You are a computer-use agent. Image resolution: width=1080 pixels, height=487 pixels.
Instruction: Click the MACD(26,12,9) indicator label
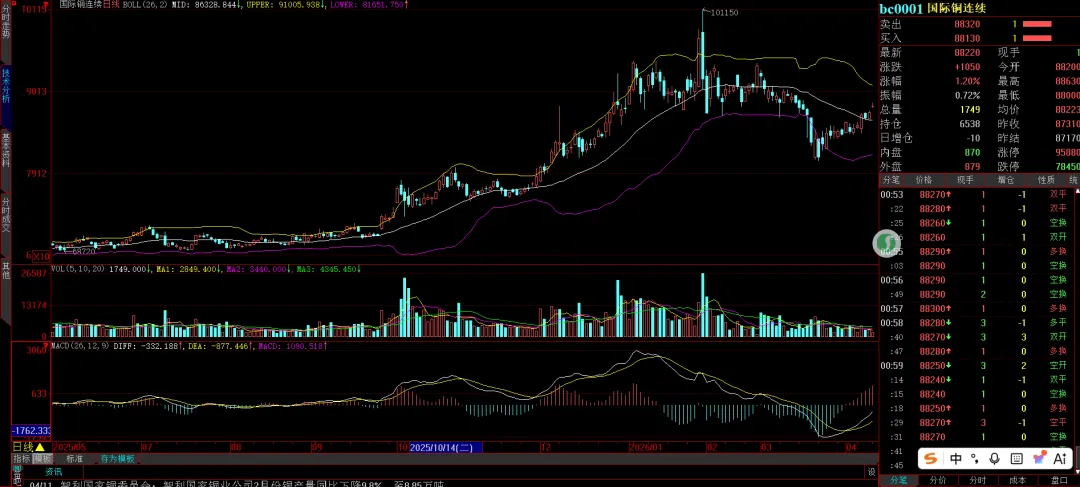tap(82, 345)
